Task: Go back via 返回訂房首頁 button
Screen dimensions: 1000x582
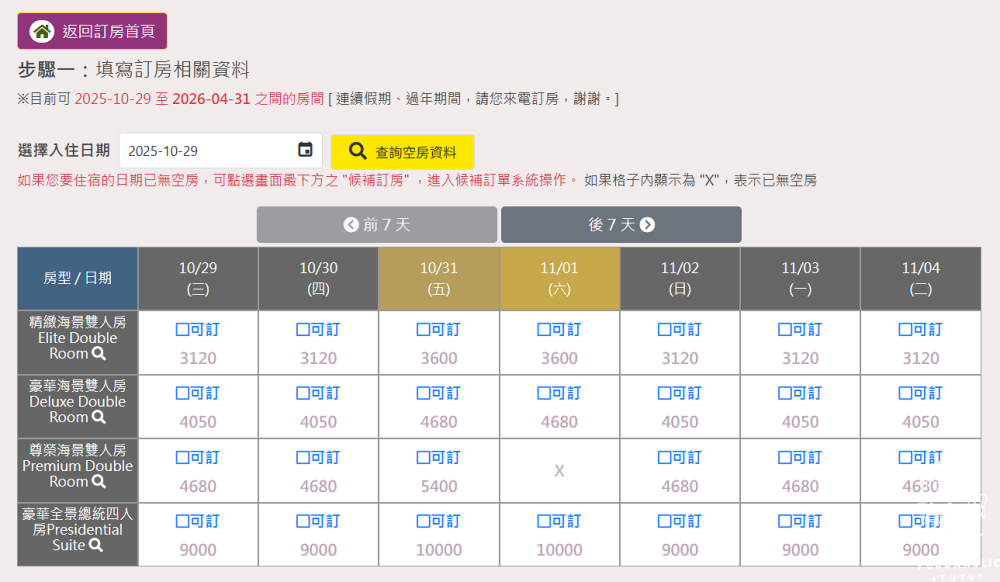Action: tap(92, 31)
